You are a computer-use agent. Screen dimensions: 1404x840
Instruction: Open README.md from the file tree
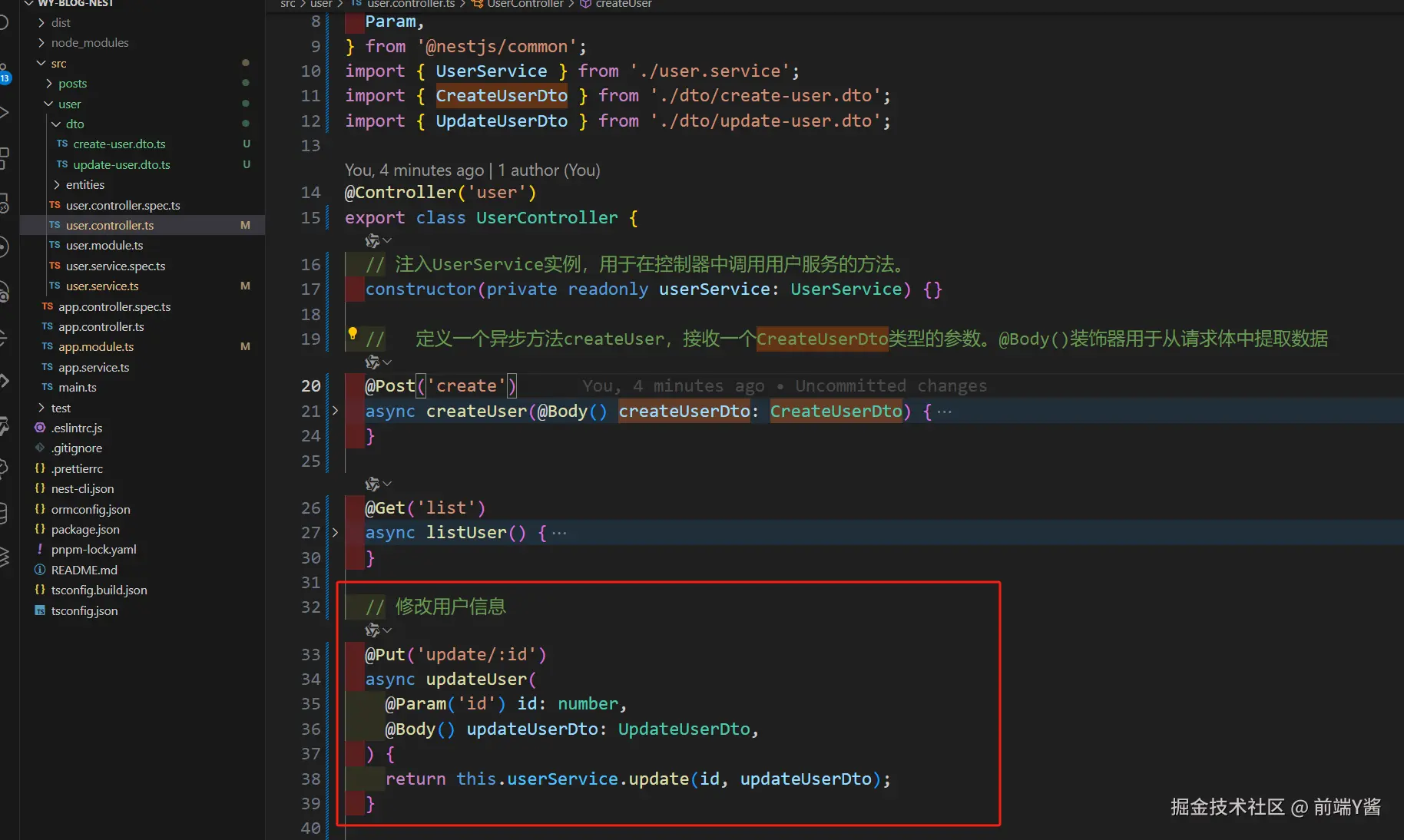(84, 570)
